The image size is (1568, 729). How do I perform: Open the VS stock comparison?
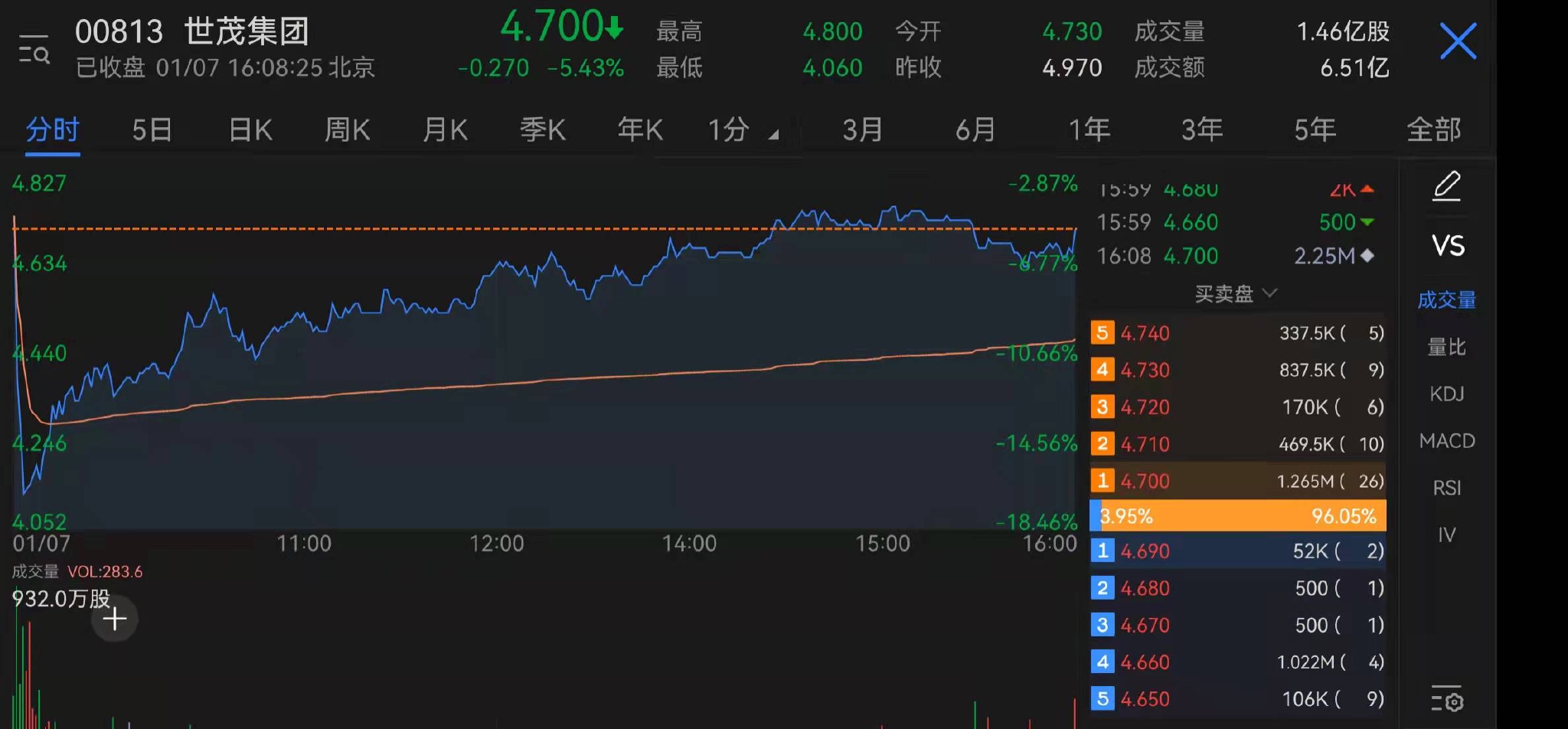[1448, 246]
